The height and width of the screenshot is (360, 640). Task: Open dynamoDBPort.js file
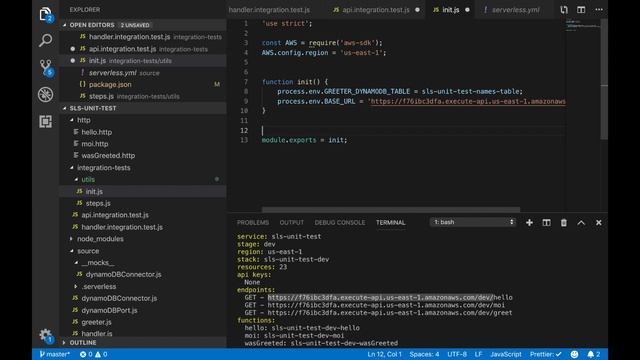109,310
